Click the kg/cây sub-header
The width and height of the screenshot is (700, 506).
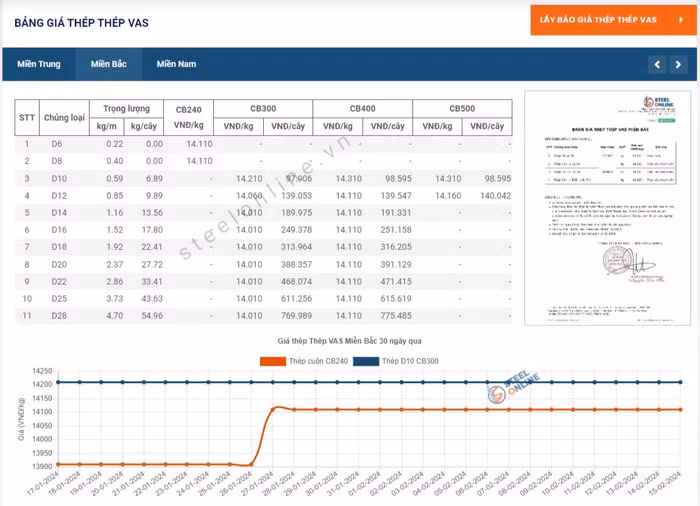144,126
